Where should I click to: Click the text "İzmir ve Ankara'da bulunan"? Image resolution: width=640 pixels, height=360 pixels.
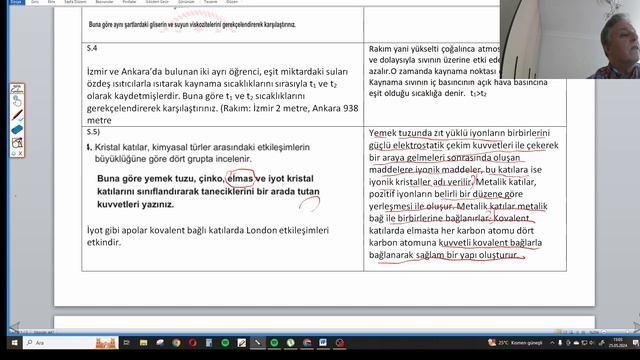(x=142, y=71)
